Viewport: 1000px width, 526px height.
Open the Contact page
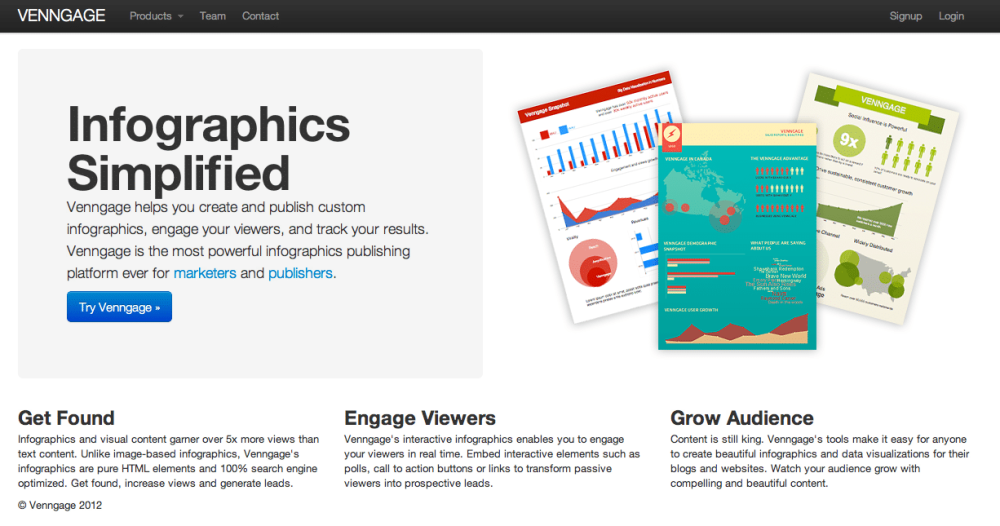pyautogui.click(x=260, y=16)
